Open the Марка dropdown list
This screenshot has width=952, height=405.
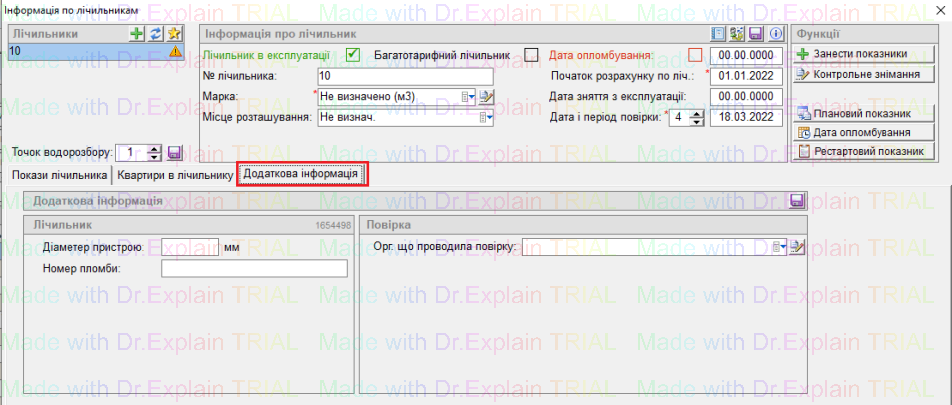point(467,97)
